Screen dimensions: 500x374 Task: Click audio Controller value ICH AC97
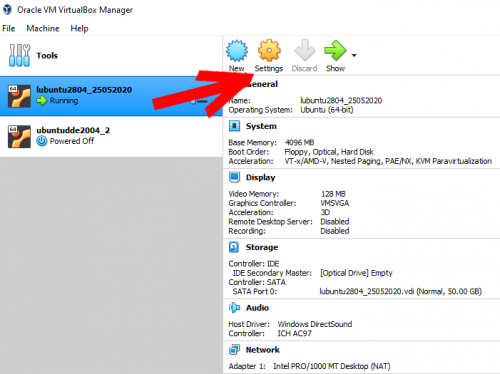294,333
